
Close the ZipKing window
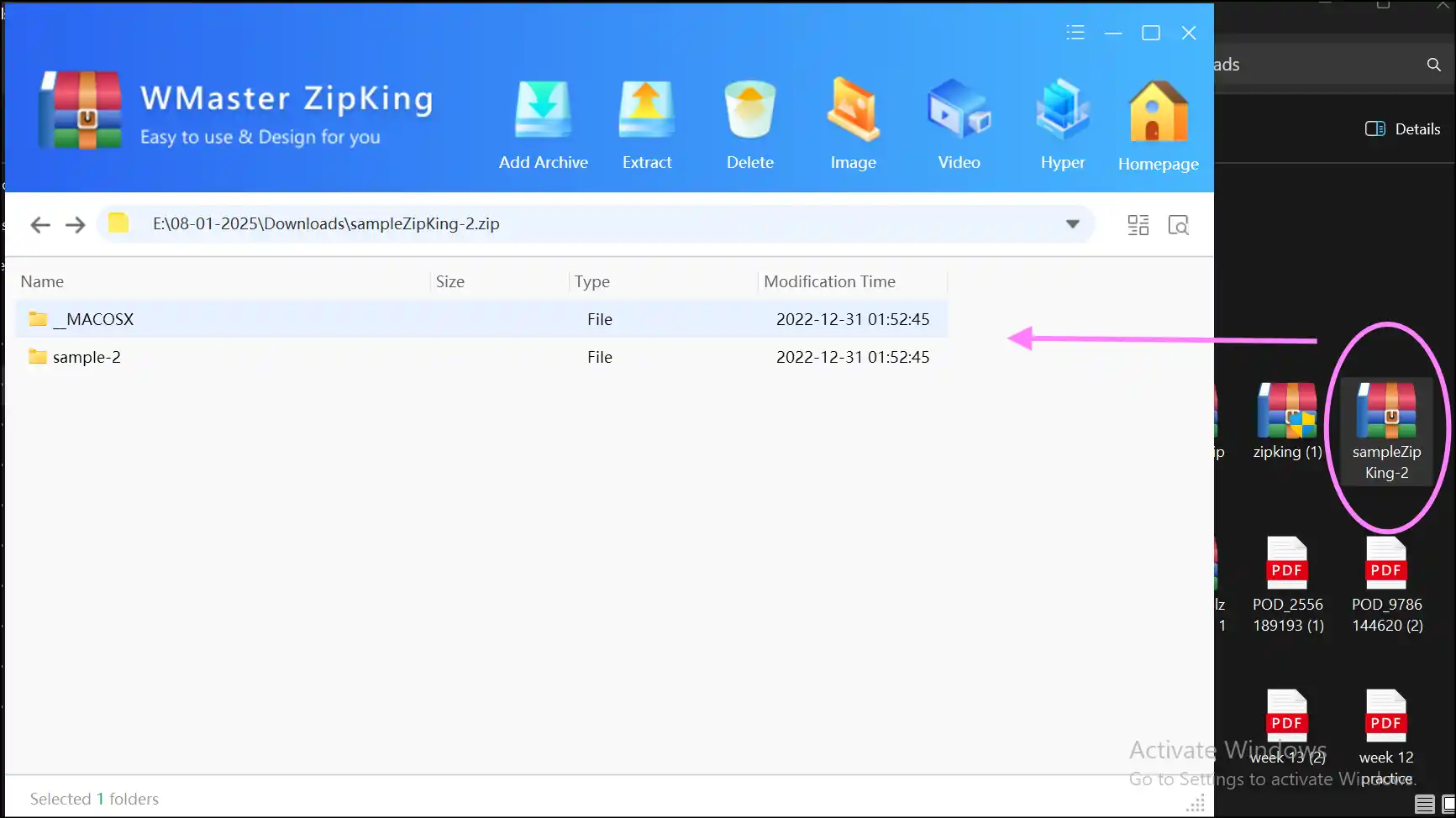(x=1189, y=33)
